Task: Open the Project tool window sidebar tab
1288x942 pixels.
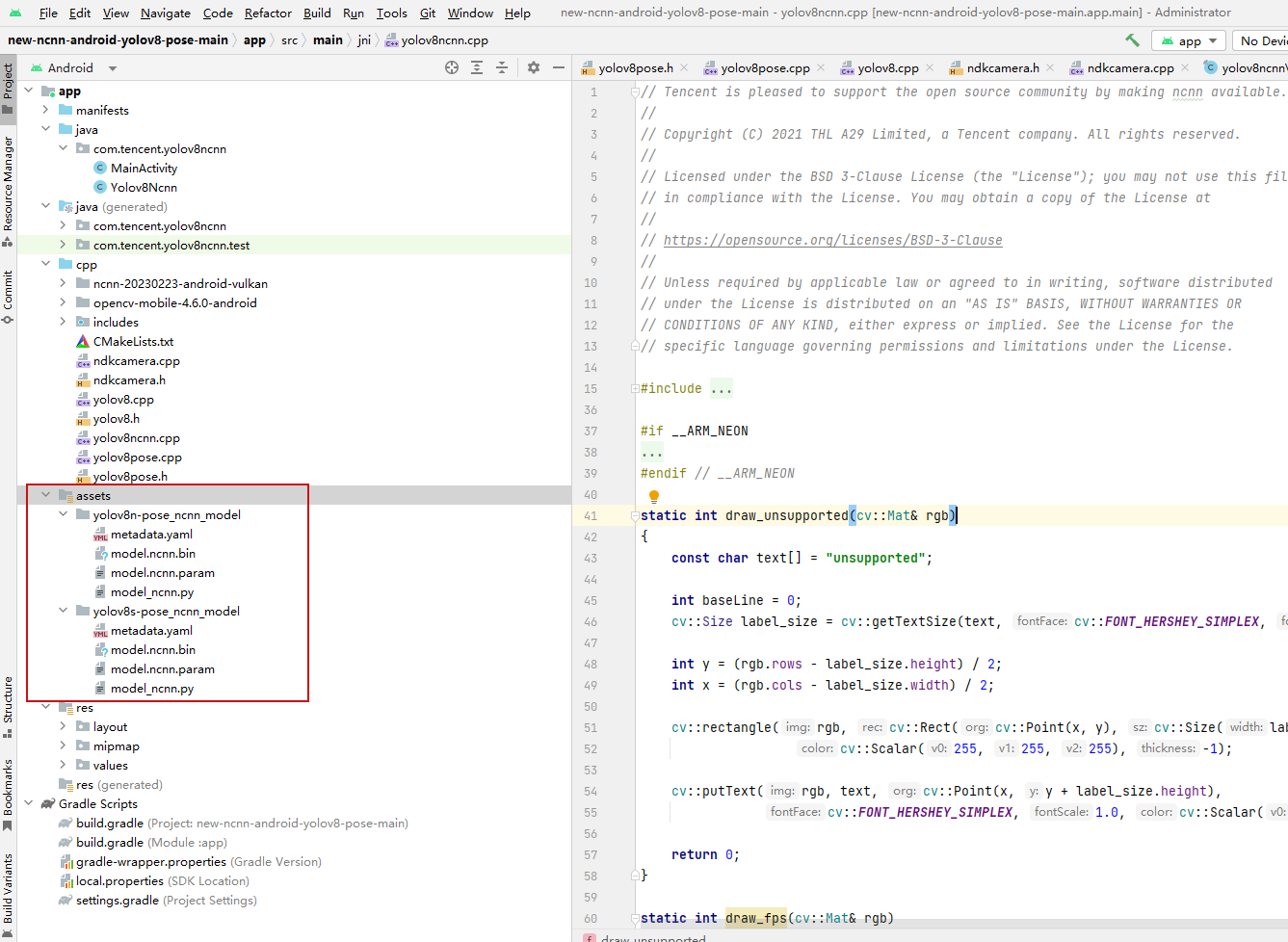Action: [8, 89]
